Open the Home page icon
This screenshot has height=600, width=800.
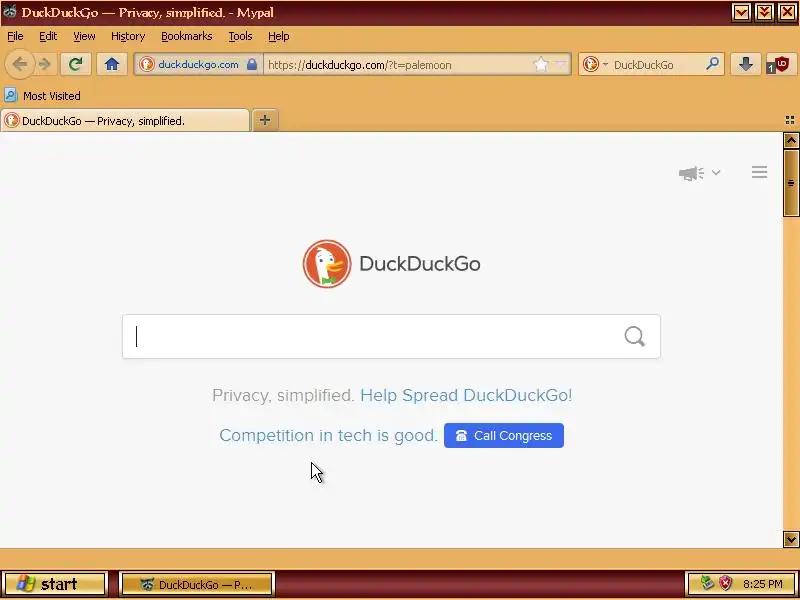coord(112,64)
